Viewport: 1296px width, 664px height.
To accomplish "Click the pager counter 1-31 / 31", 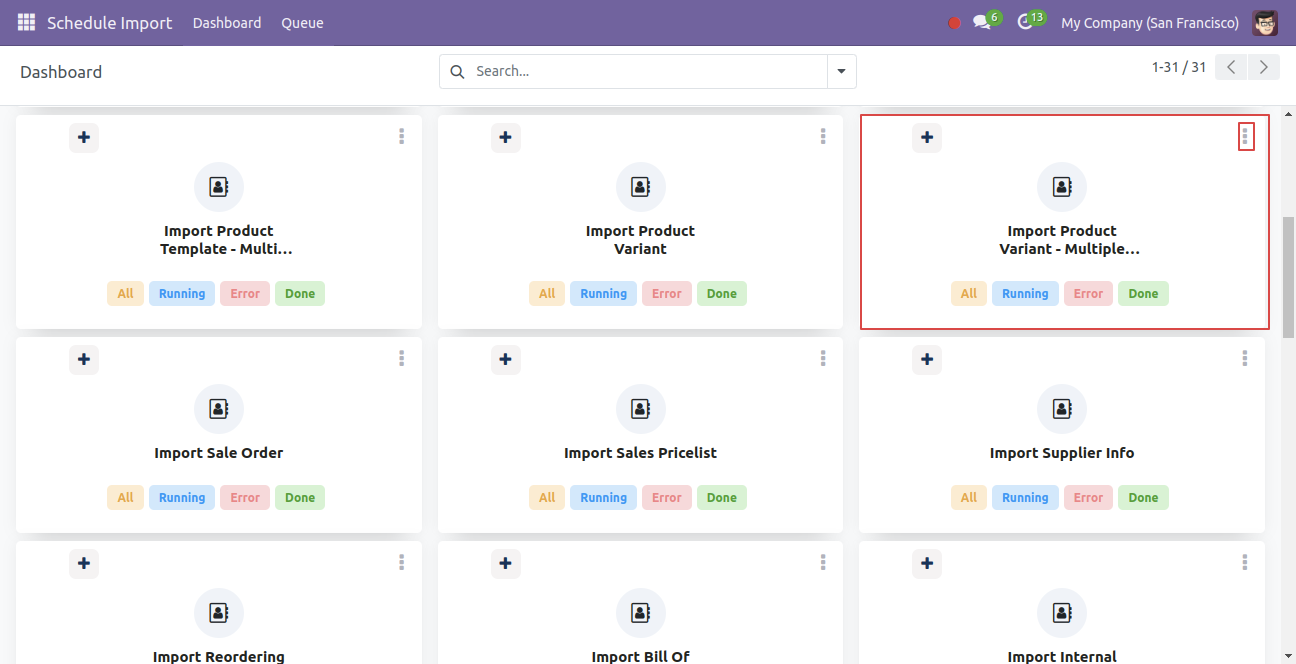I will 1179,67.
